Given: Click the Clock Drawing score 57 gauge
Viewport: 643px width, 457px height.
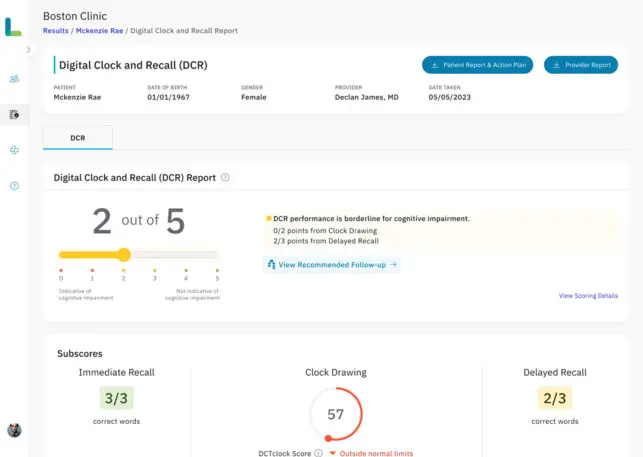Looking at the screenshot, I should pyautogui.click(x=336, y=413).
